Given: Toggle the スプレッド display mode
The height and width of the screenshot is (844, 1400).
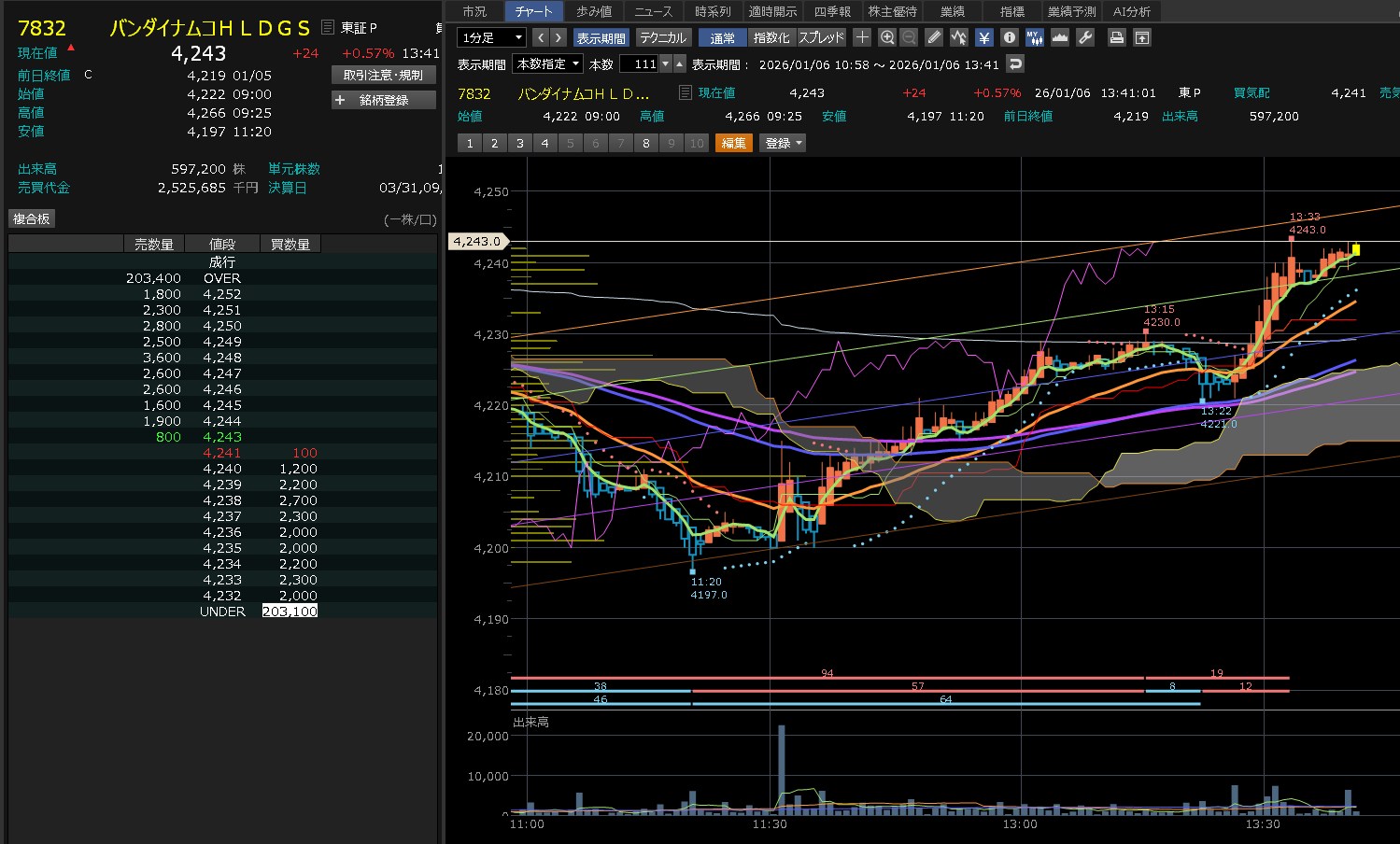Looking at the screenshot, I should pyautogui.click(x=821, y=37).
